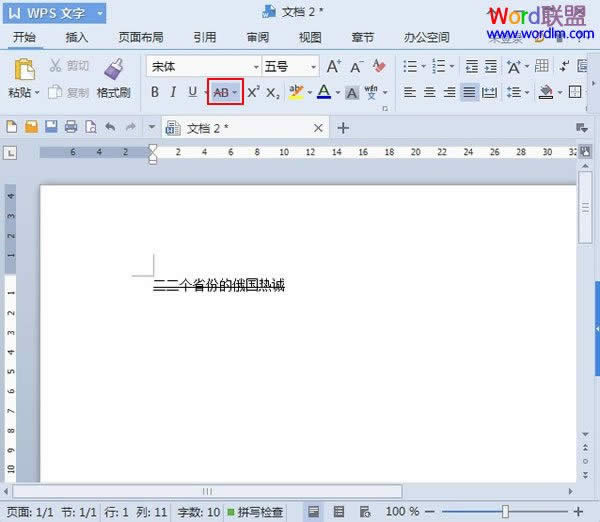
Task: Click the new document icon
Action: pyautogui.click(x=12, y=127)
